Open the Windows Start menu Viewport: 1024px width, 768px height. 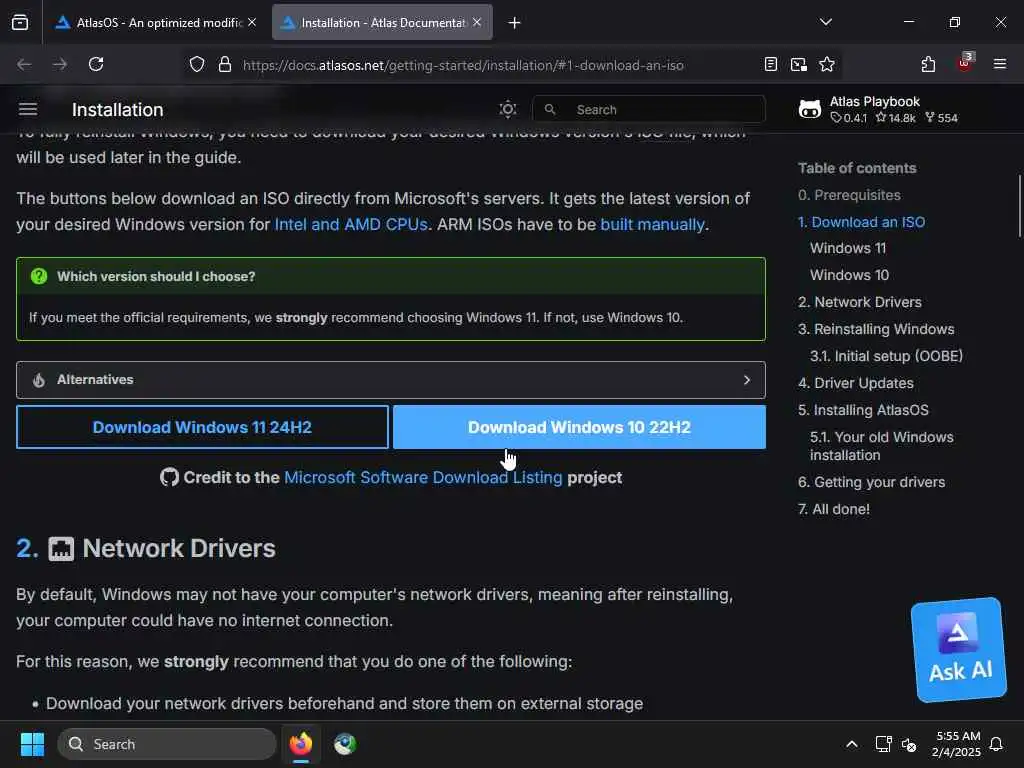[x=32, y=744]
